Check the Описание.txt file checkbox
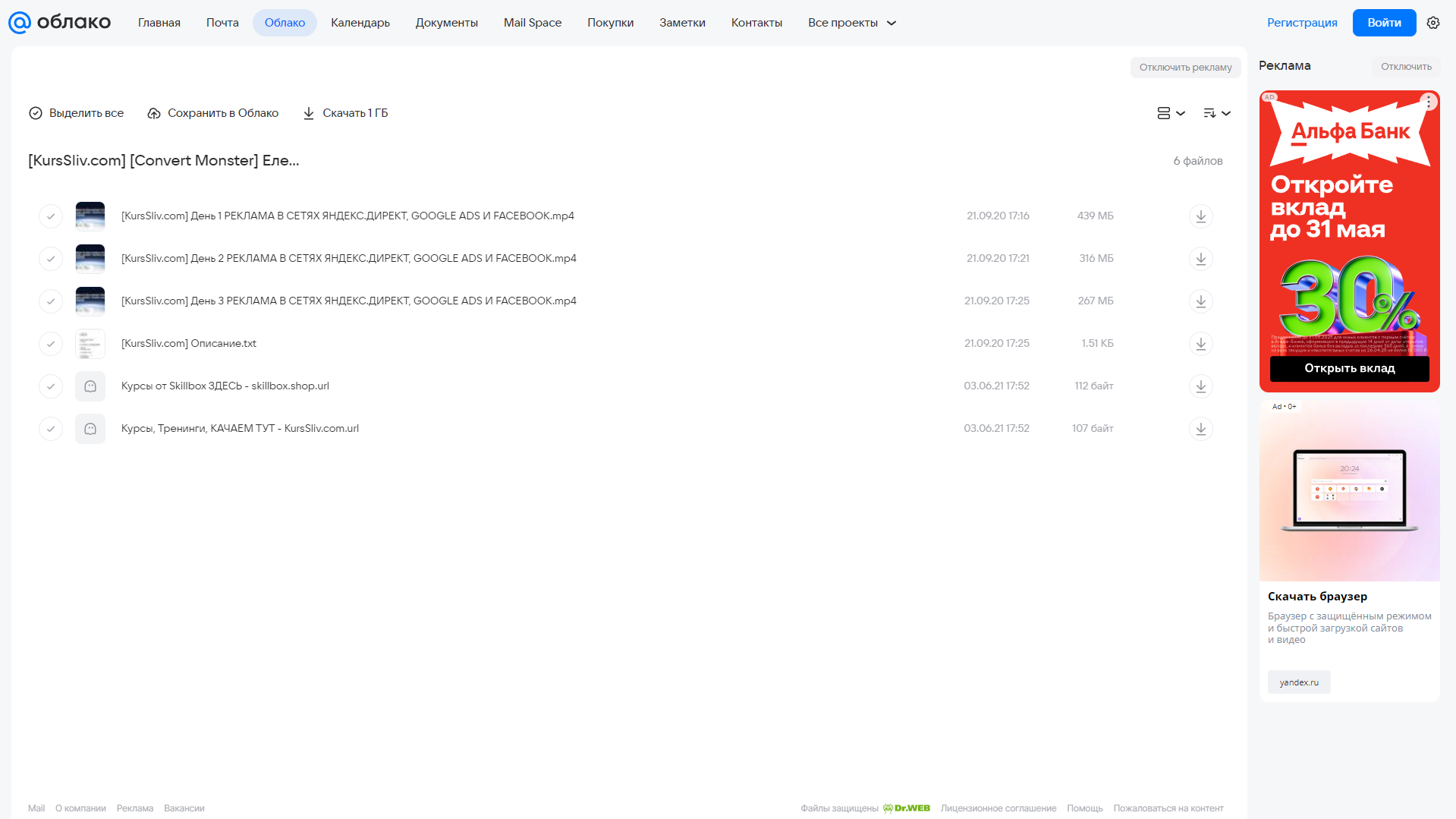 pos(51,344)
